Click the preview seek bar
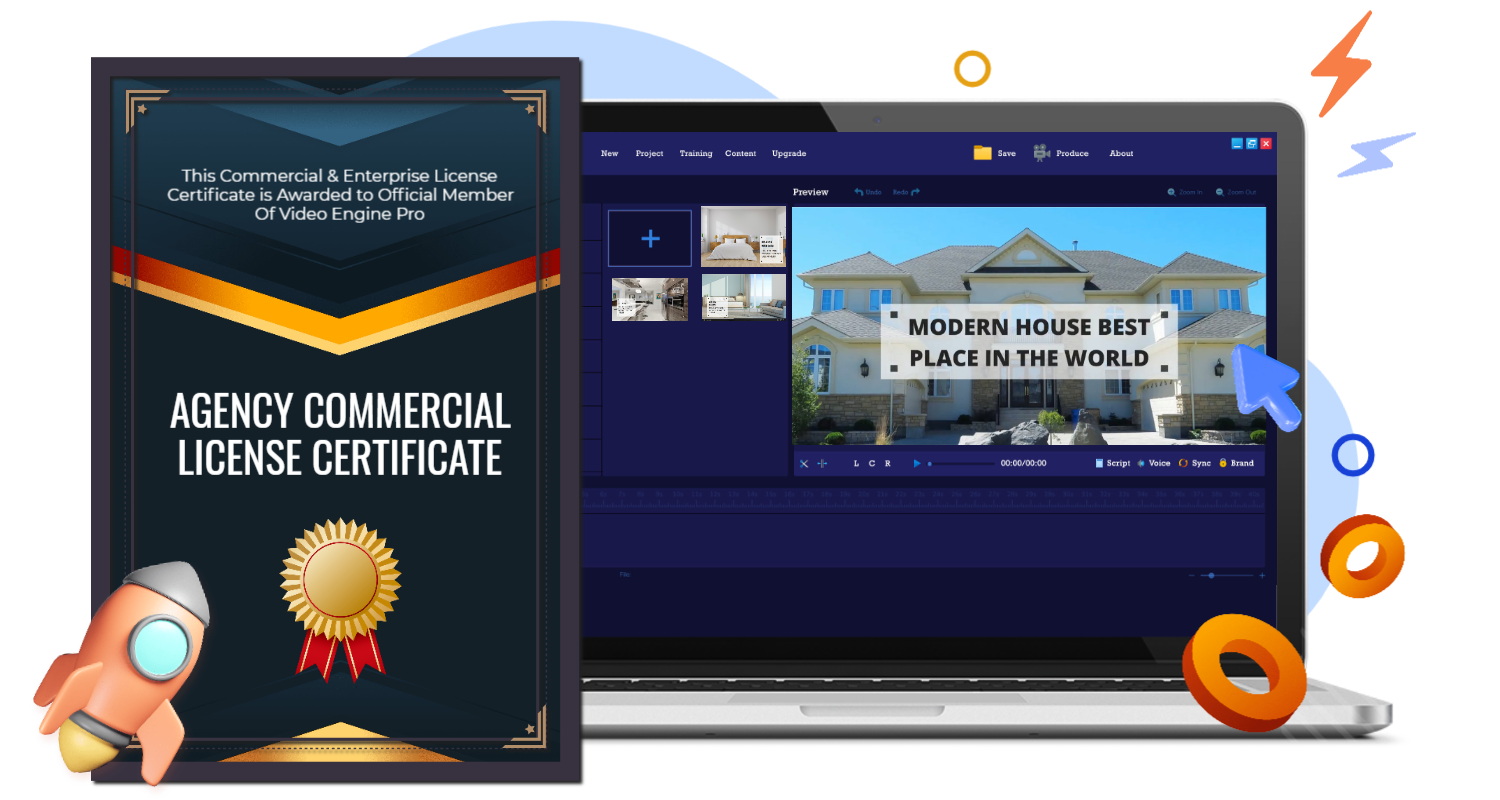 coord(961,463)
